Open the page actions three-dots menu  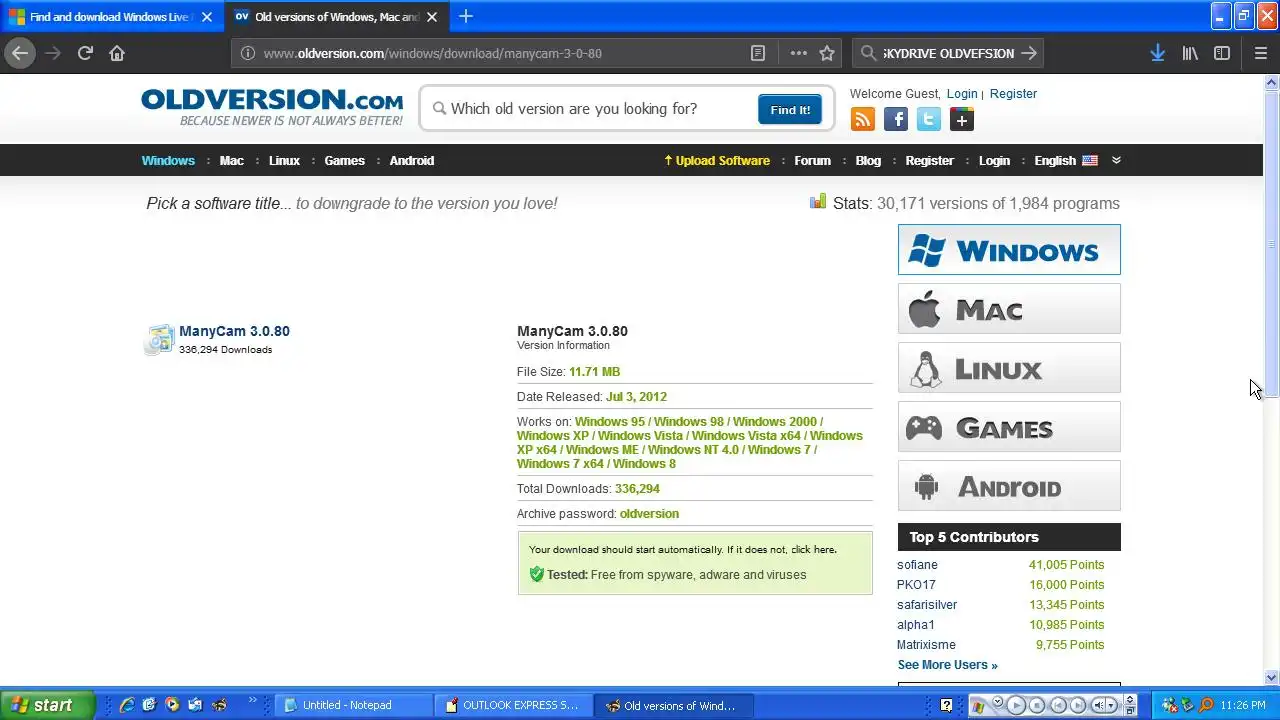click(798, 53)
